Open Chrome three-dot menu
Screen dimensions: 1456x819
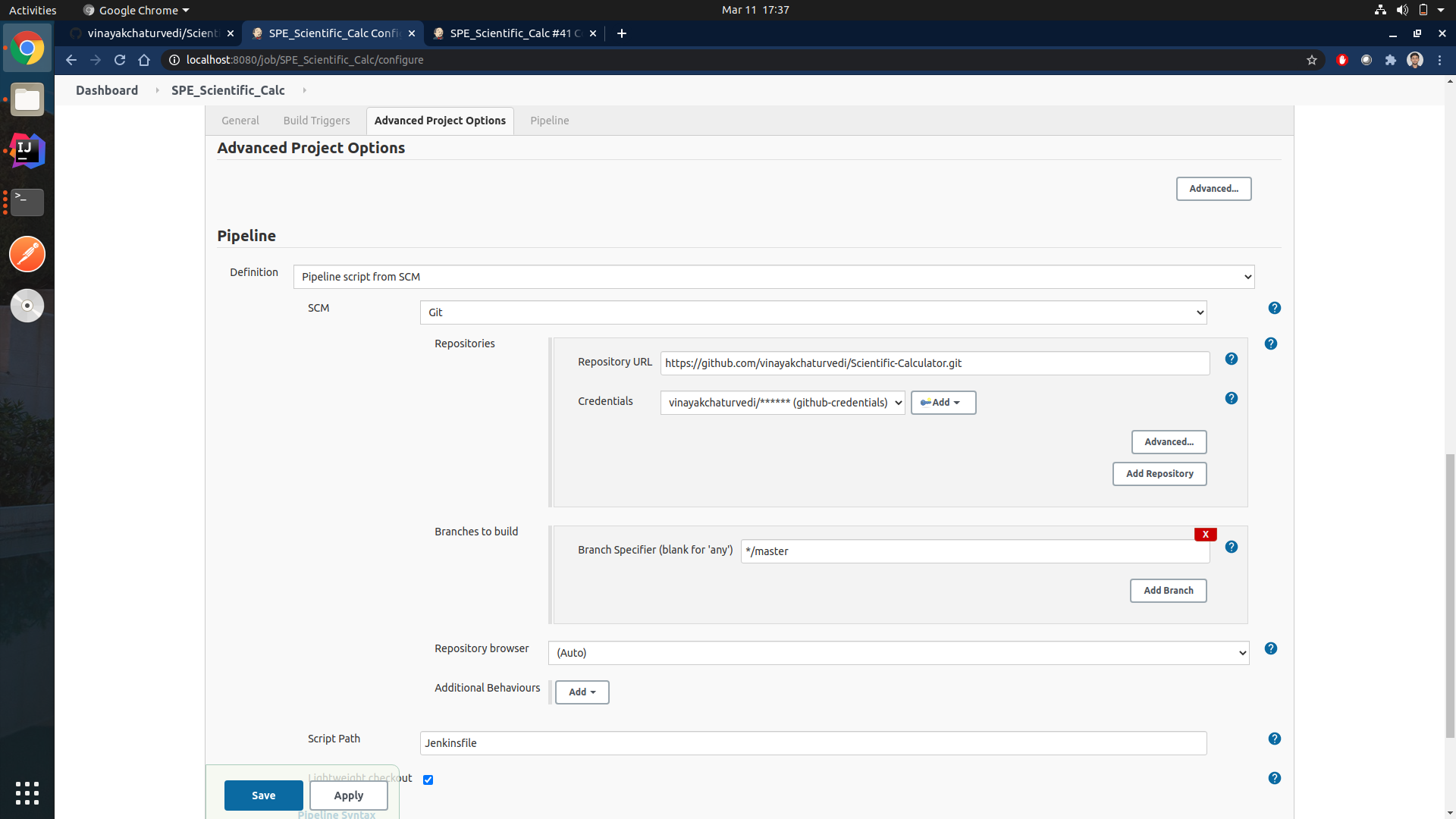pyautogui.click(x=1439, y=60)
